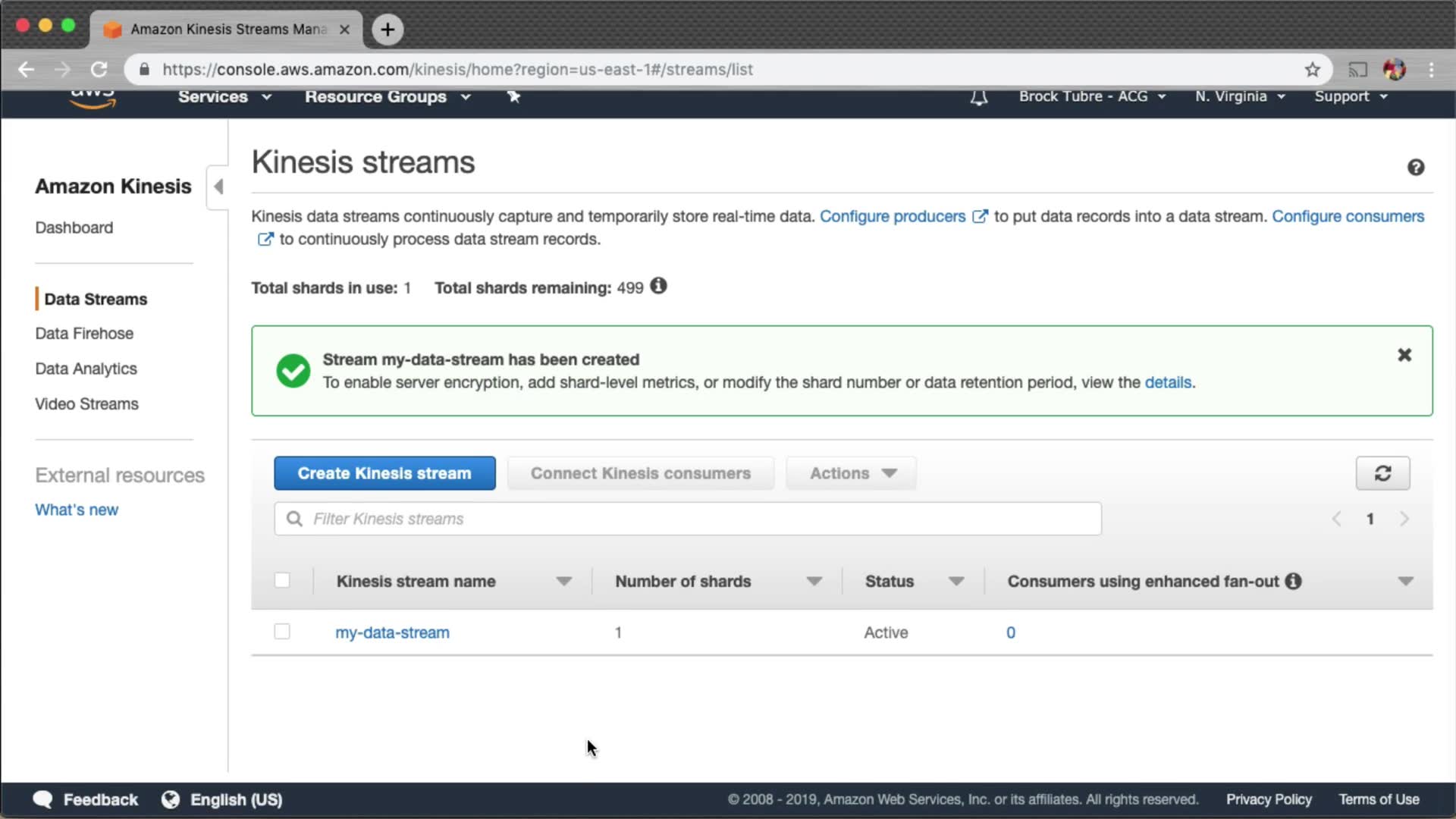Click the refresh streams list icon button
The height and width of the screenshot is (819, 1456).
[1382, 473]
